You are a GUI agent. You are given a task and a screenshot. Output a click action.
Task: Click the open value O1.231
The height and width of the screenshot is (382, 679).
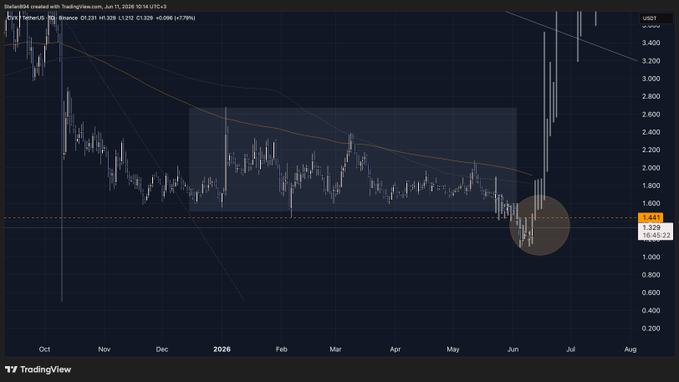[x=89, y=18]
